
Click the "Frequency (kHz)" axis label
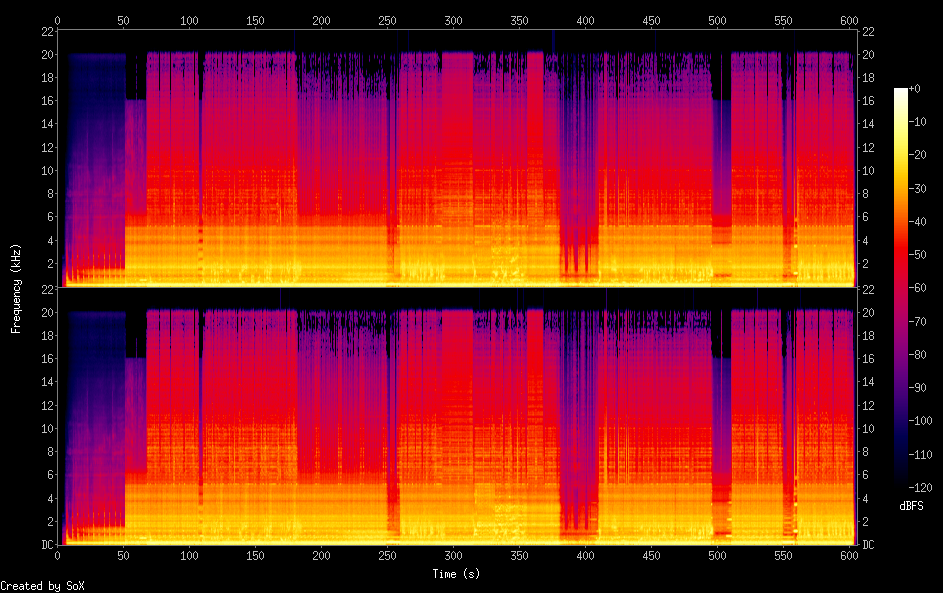tap(16, 288)
